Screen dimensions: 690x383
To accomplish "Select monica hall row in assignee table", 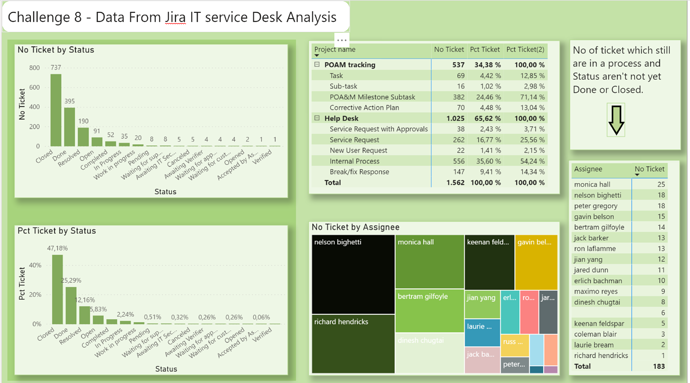I will click(620, 184).
